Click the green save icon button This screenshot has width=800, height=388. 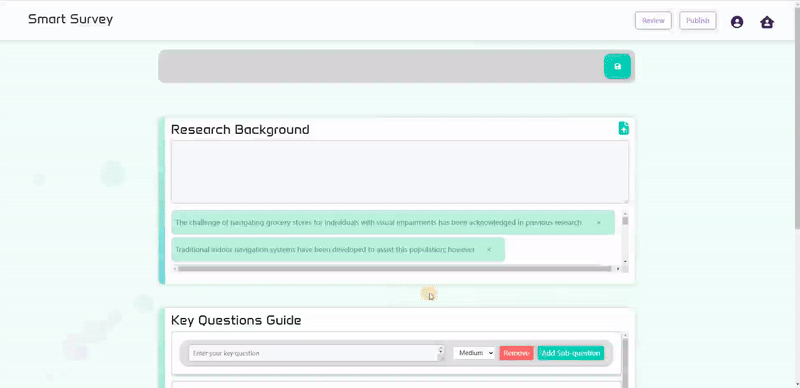pyautogui.click(x=617, y=66)
